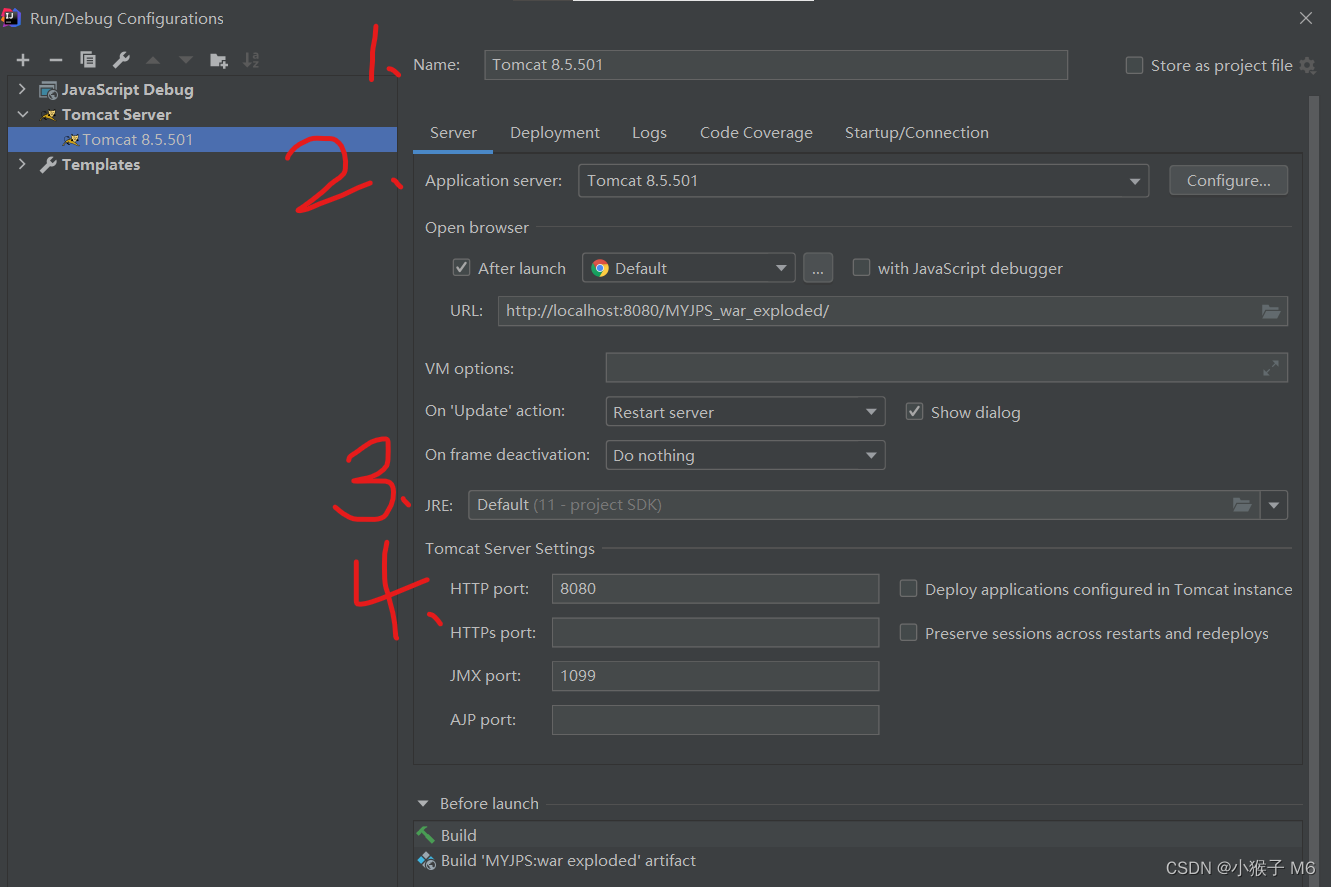Expand the Templates tree node
Viewport: 1331px width, 887px height.
click(23, 165)
